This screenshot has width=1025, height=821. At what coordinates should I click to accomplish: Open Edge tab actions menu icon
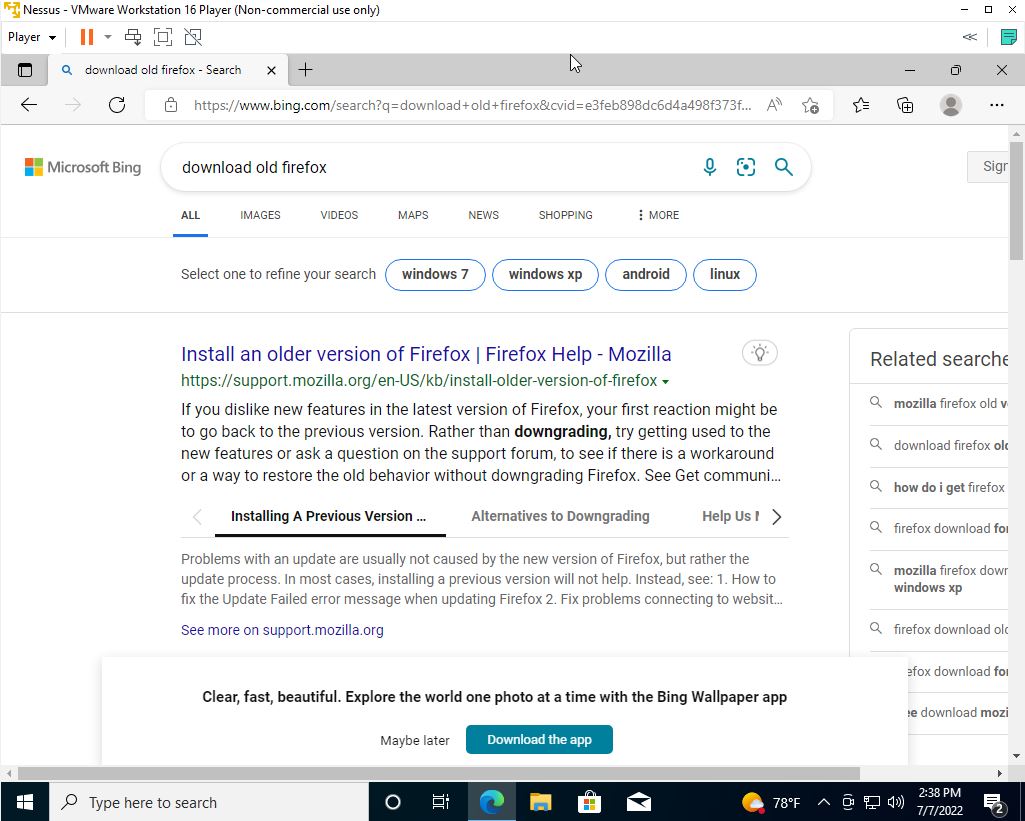pos(25,70)
